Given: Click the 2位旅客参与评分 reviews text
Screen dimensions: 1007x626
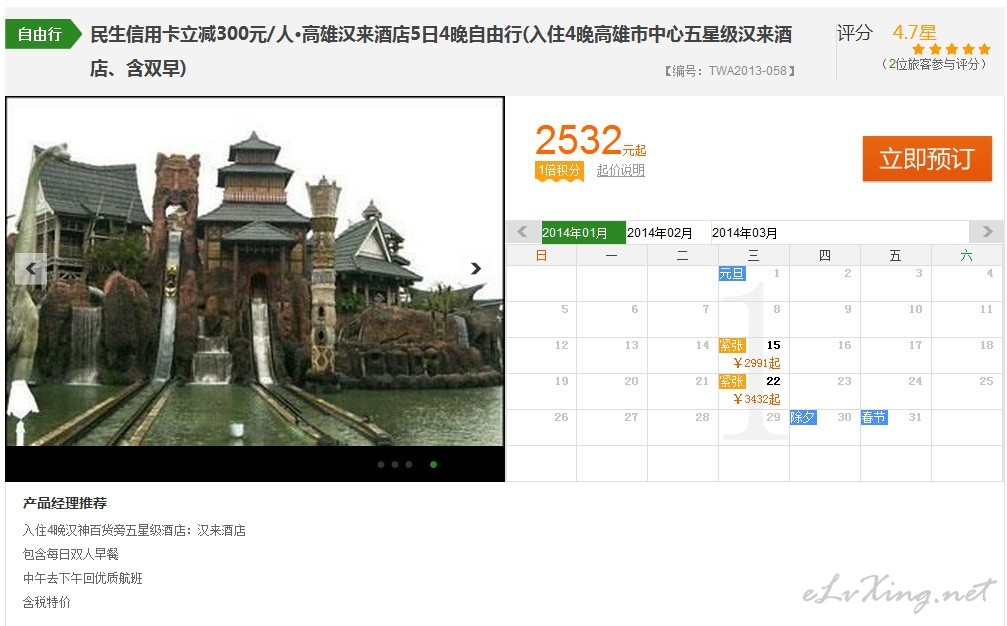Looking at the screenshot, I should pos(934,64).
